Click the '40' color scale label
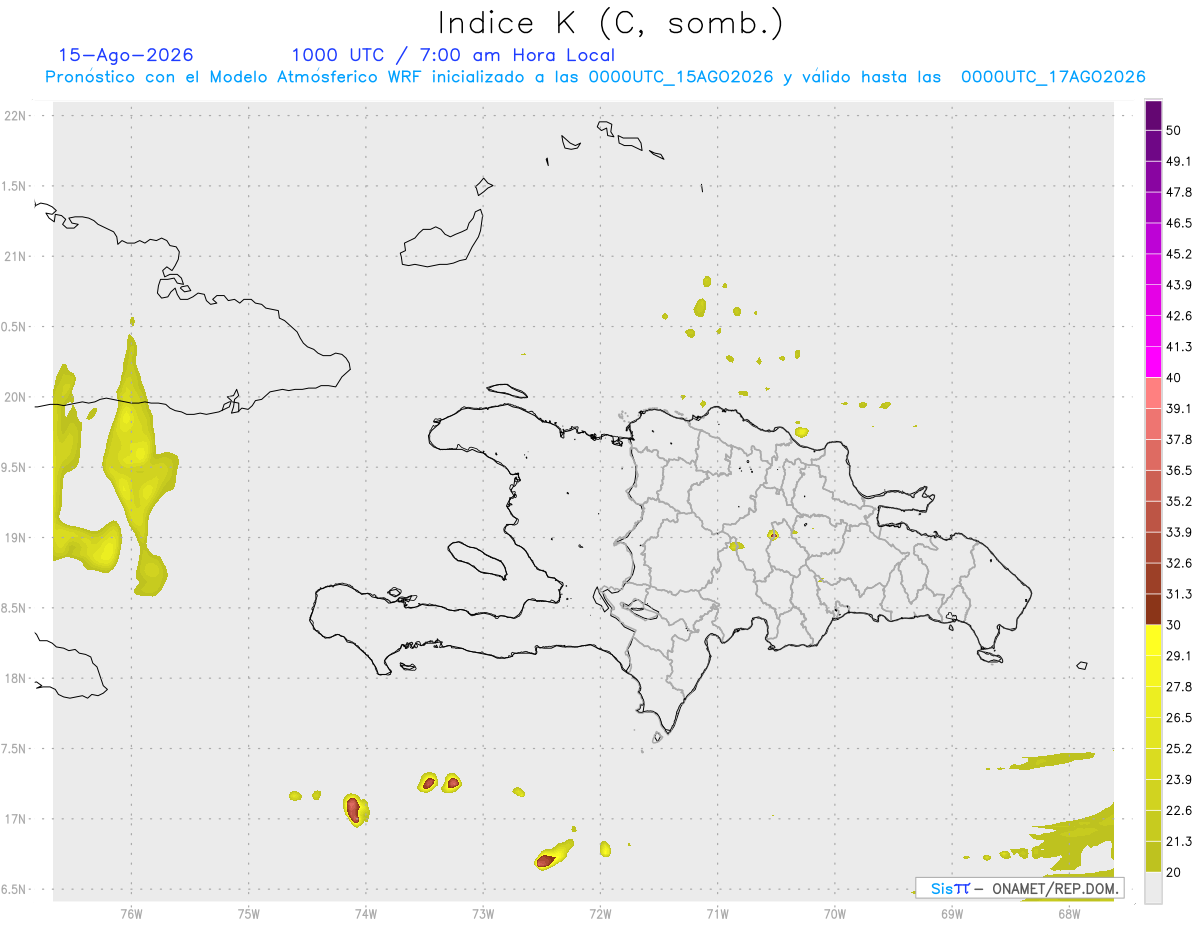Screen dimensions: 1200x927 click(x=1174, y=378)
